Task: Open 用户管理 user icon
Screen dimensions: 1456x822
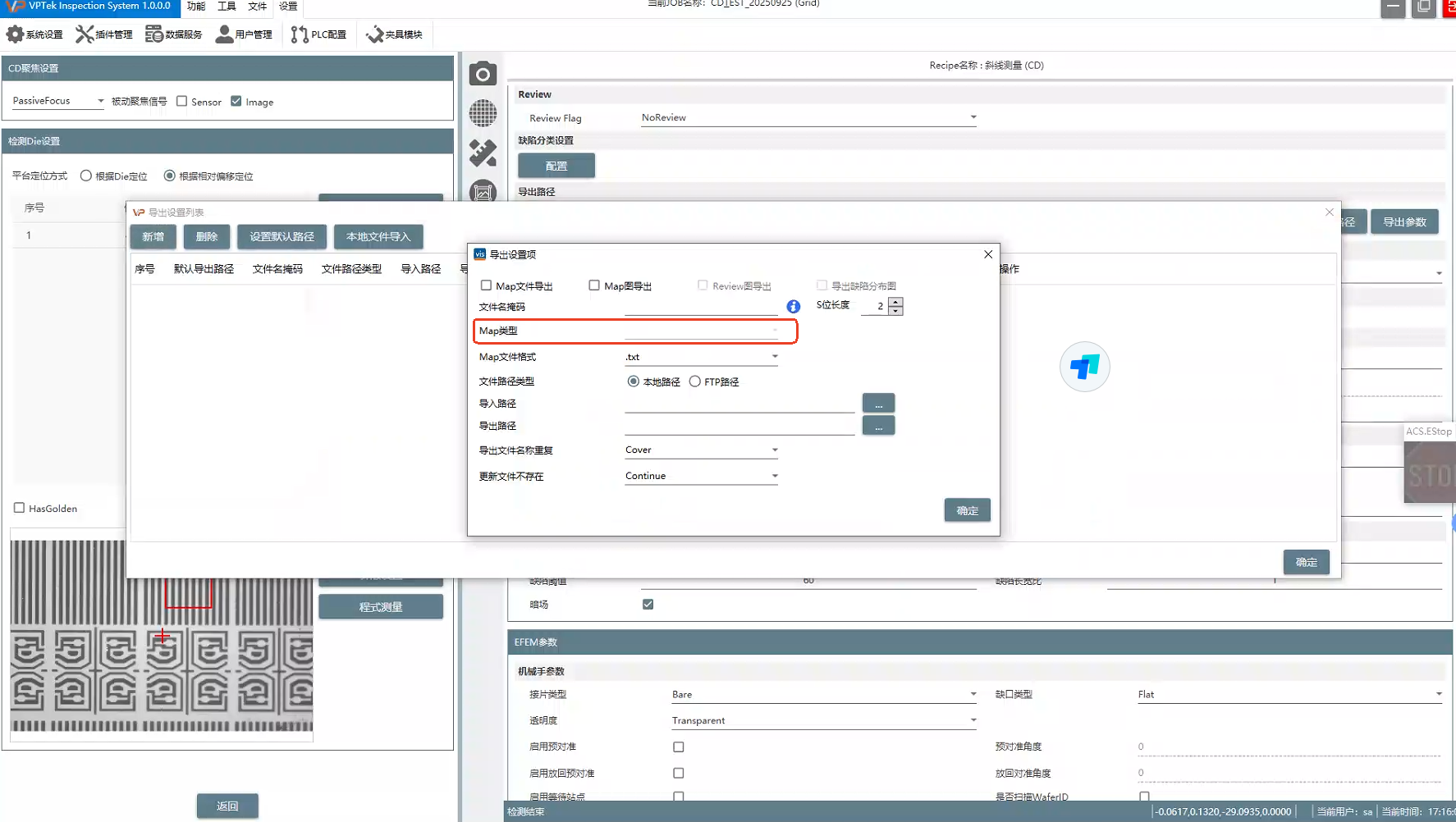Action: 224,34
